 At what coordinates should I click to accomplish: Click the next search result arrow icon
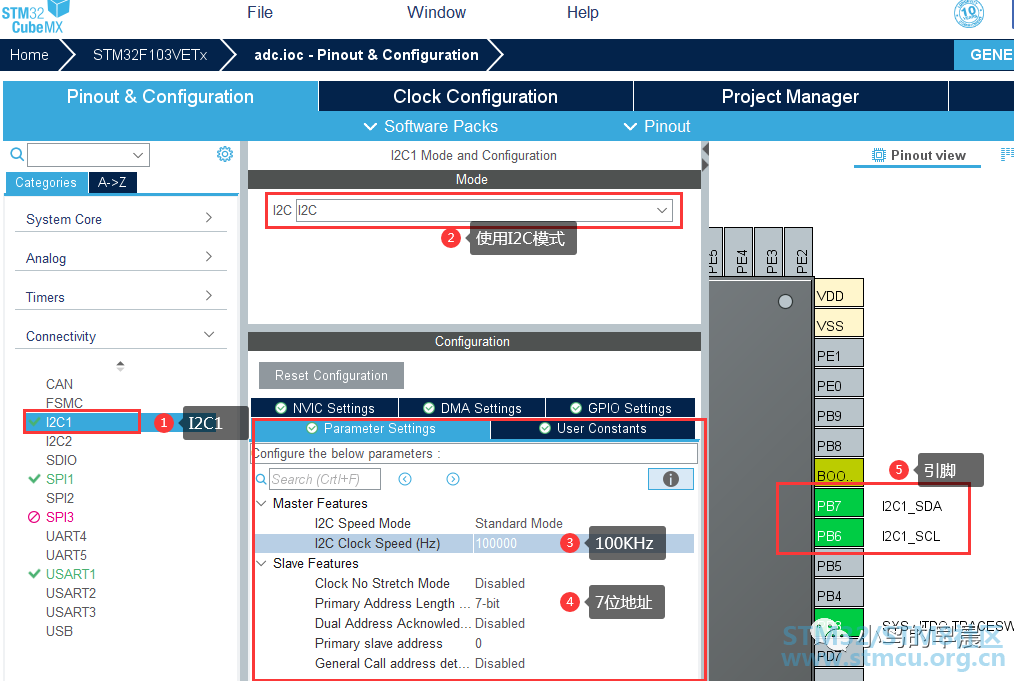(453, 479)
